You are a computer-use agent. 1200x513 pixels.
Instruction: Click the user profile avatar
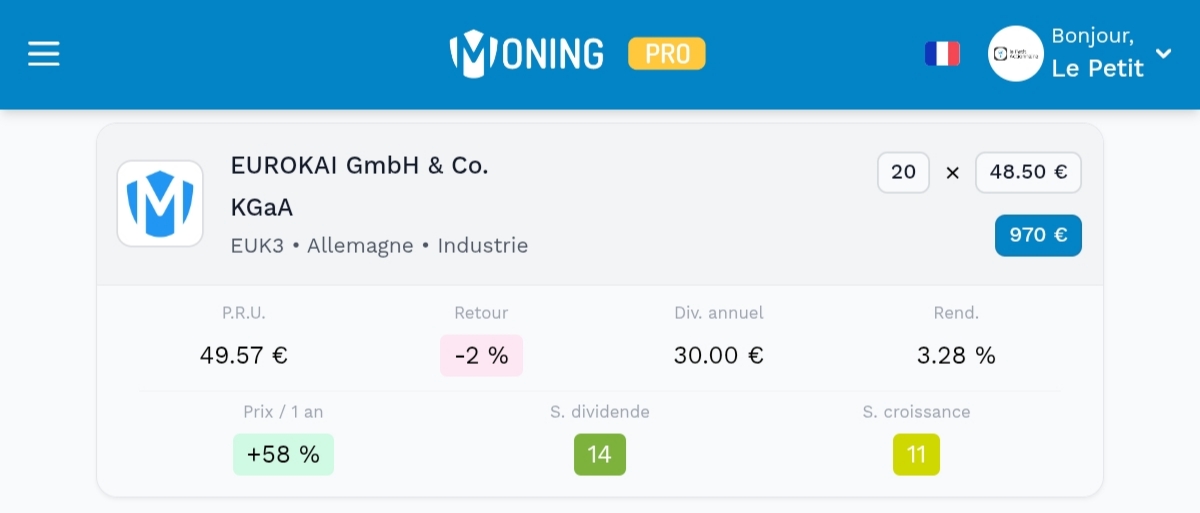click(x=1015, y=54)
